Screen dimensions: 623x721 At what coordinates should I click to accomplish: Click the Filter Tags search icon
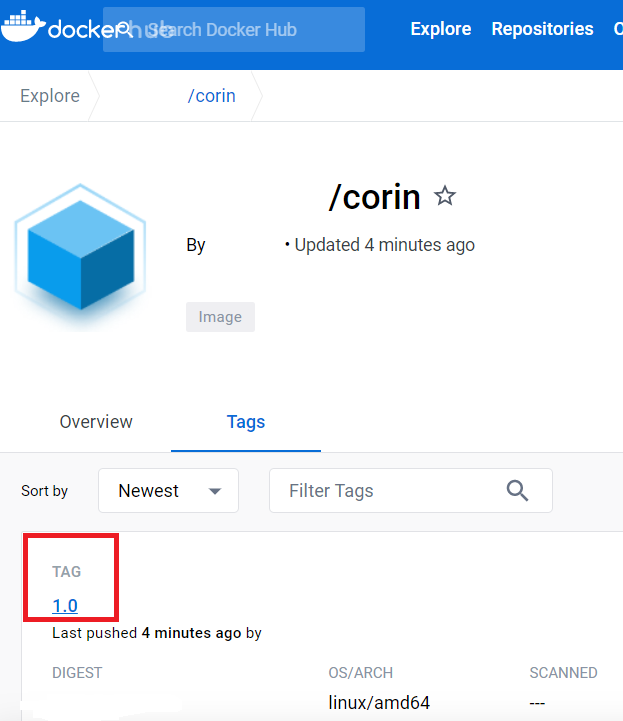(x=517, y=491)
